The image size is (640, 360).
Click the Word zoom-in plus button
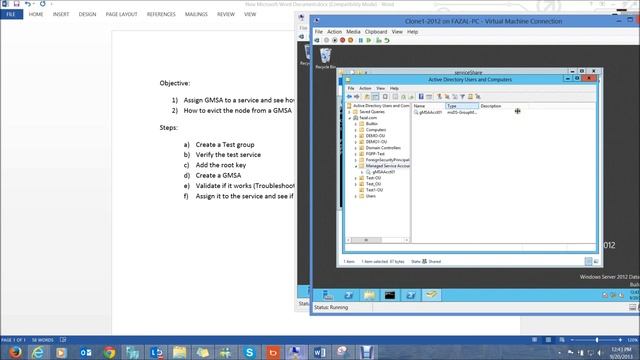[x=620, y=340]
